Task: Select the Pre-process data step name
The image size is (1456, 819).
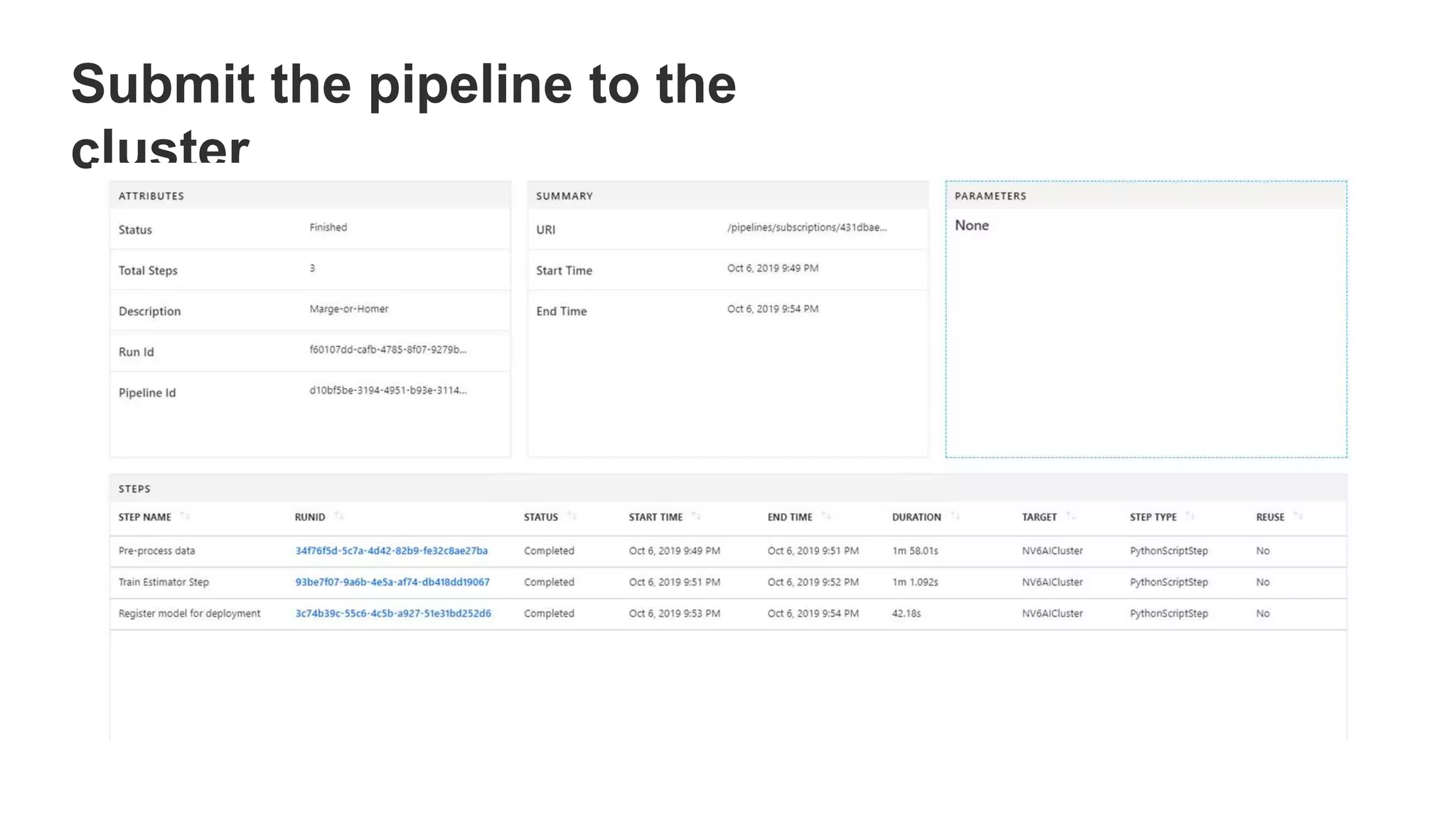Action: pyautogui.click(x=156, y=551)
